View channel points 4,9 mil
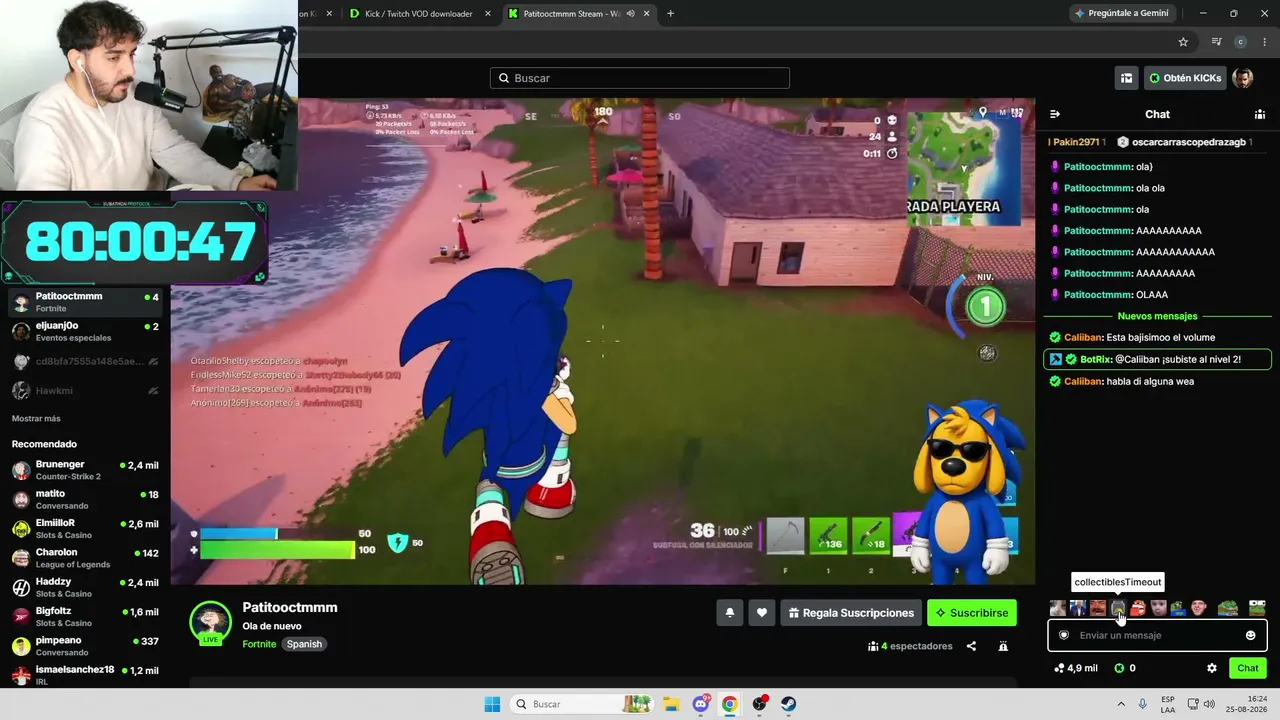This screenshot has height=720, width=1280. coord(1076,668)
